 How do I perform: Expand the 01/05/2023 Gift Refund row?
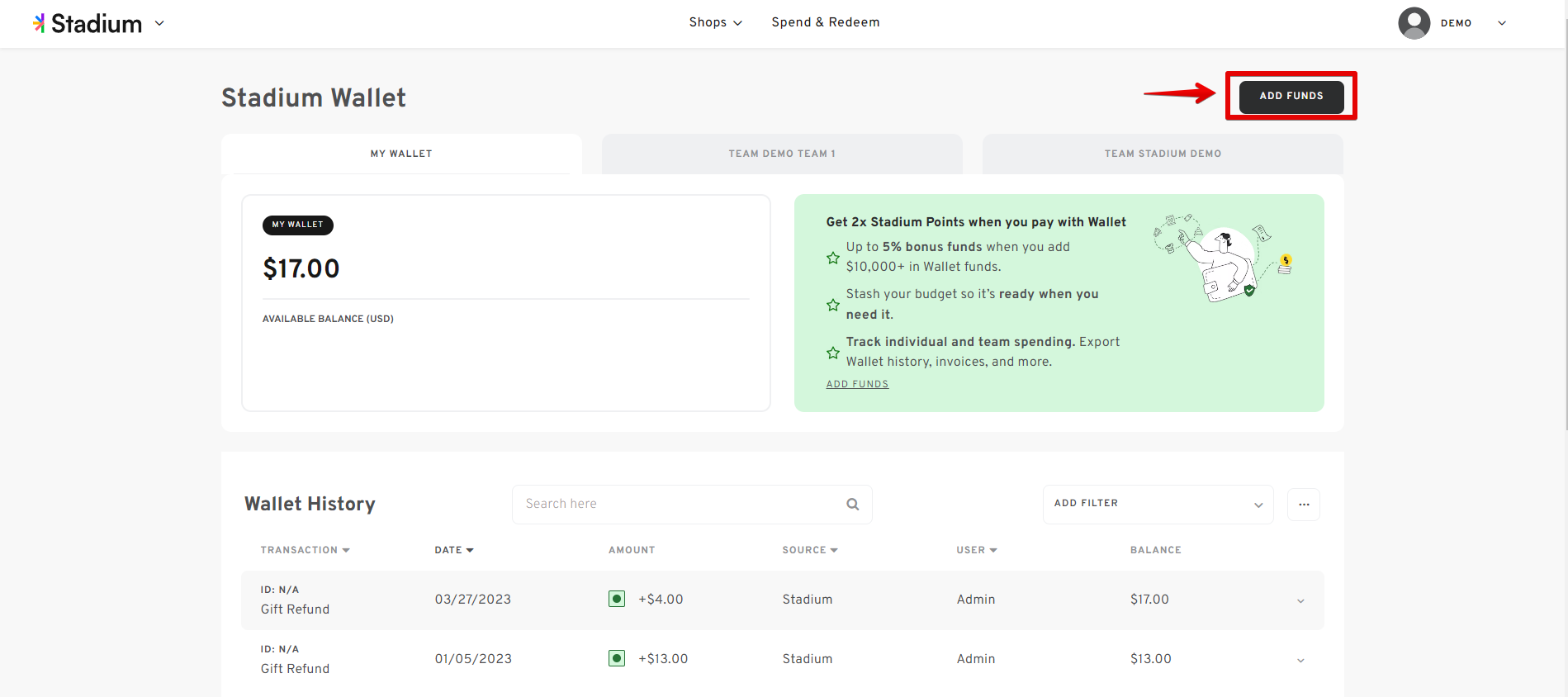tap(1300, 660)
